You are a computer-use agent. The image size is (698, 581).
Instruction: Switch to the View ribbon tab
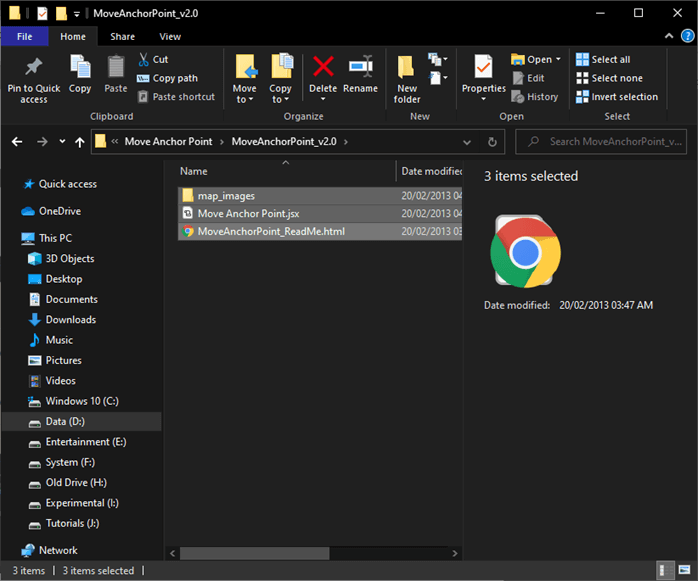tap(170, 36)
